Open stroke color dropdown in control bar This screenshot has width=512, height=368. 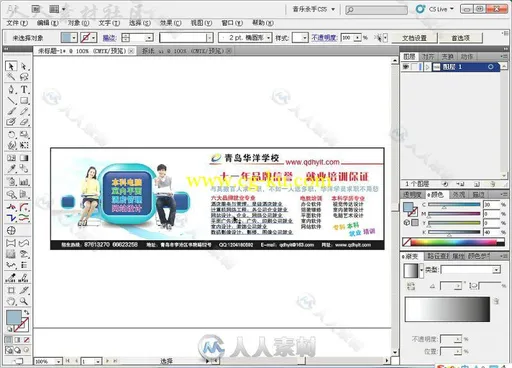(x=94, y=38)
